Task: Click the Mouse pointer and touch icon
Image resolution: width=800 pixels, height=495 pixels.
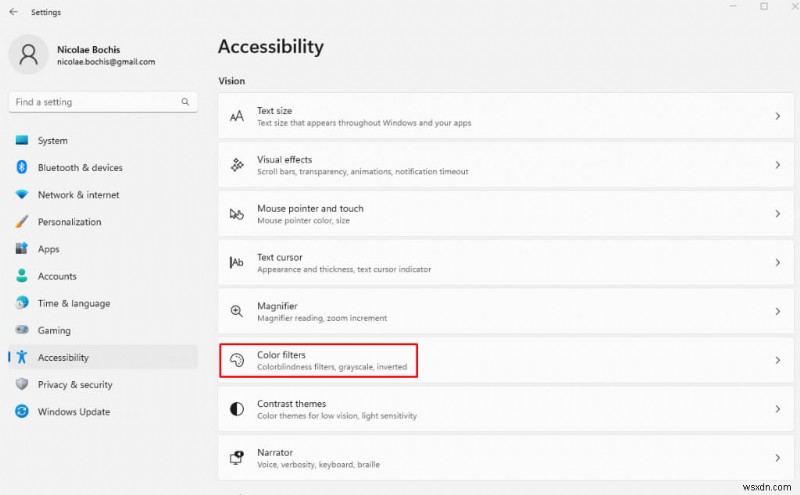Action: tap(237, 214)
